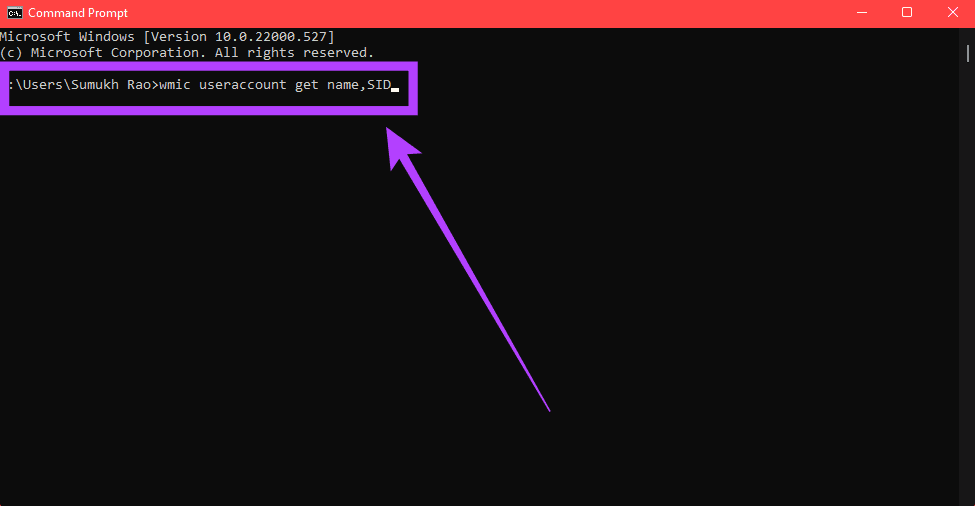The width and height of the screenshot is (975, 506).
Task: Click the word useraccount in the command
Action: [243, 85]
